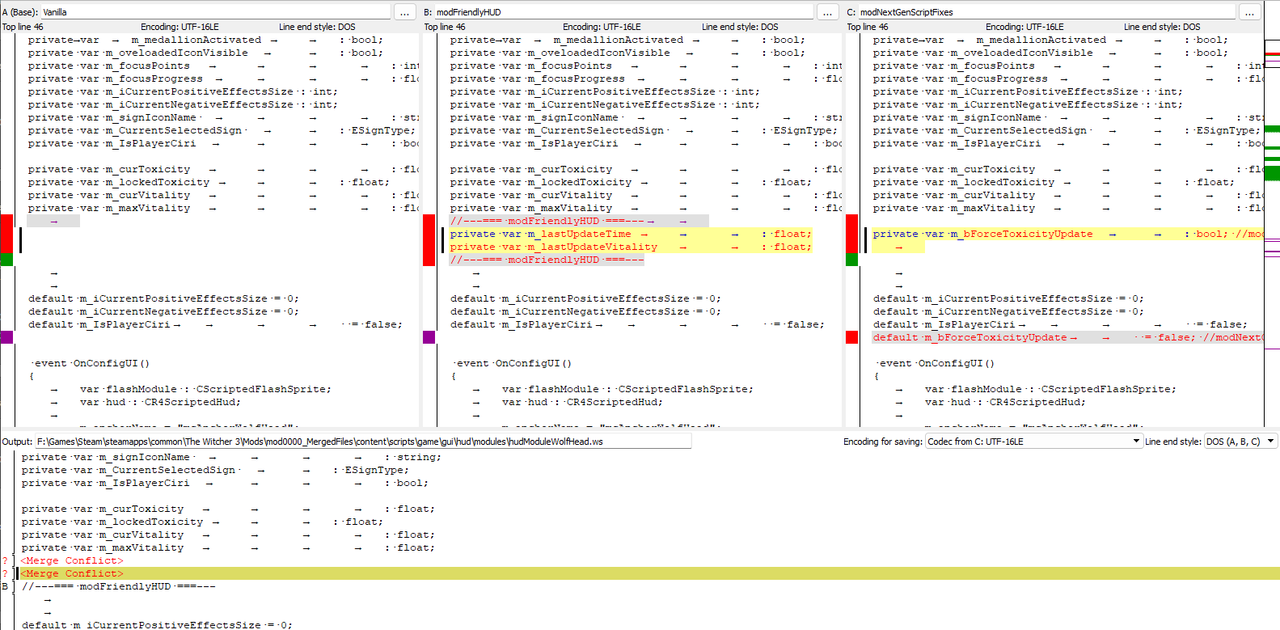Click 'default m_IsPlayerCiri = false;' line in pane B
Viewport: 1280px width, 630px height.
click(x=637, y=325)
